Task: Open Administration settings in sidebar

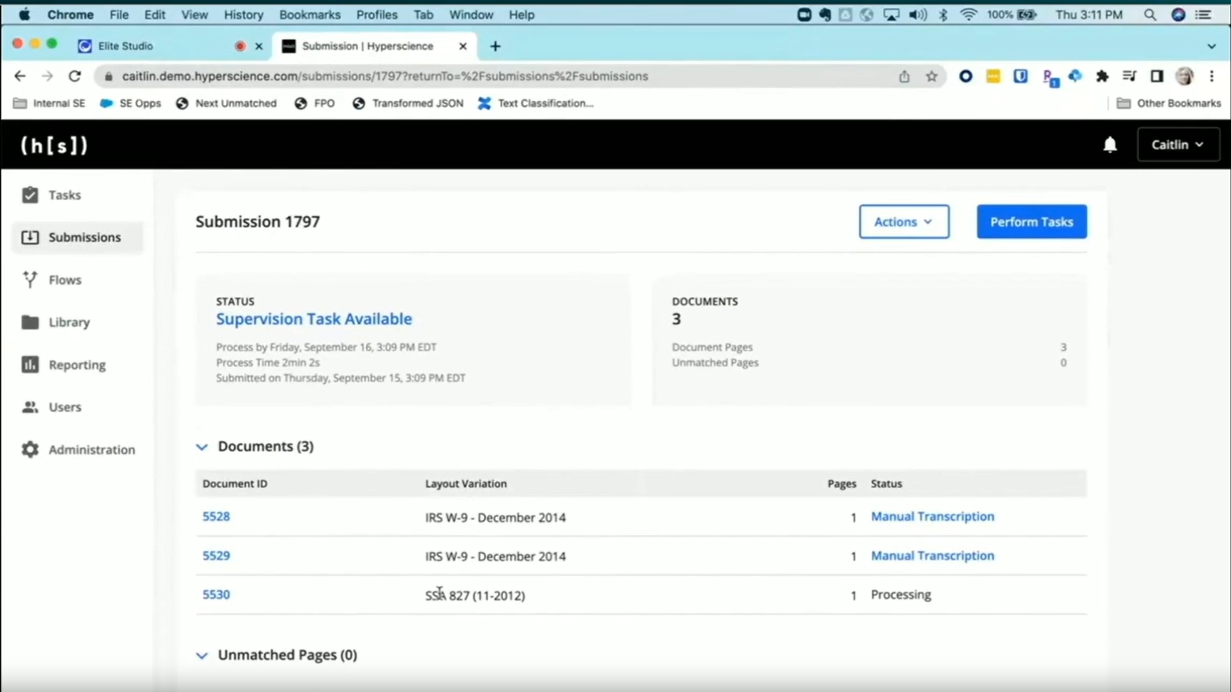Action: pos(90,450)
